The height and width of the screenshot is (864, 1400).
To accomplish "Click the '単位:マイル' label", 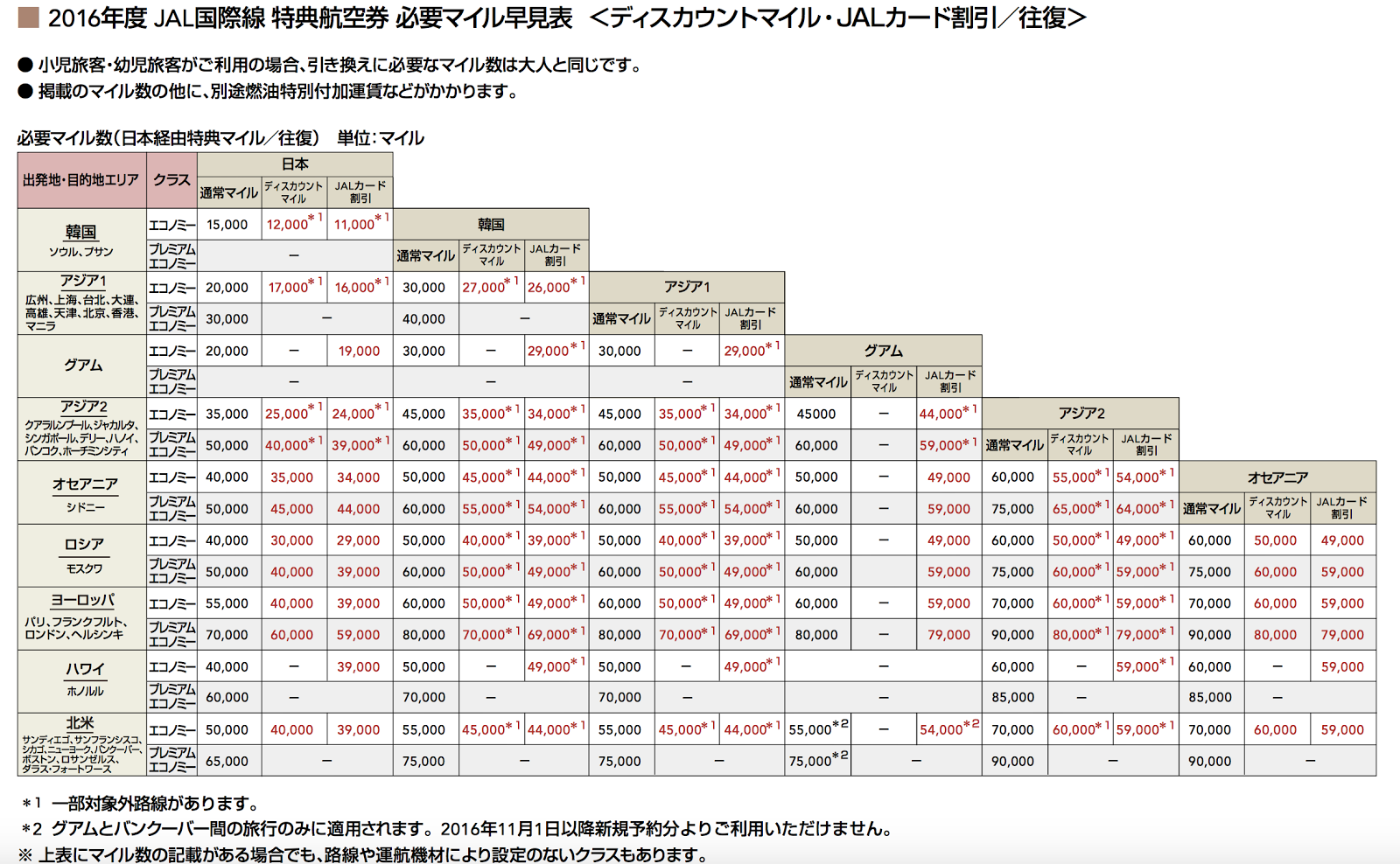I will coord(381,138).
